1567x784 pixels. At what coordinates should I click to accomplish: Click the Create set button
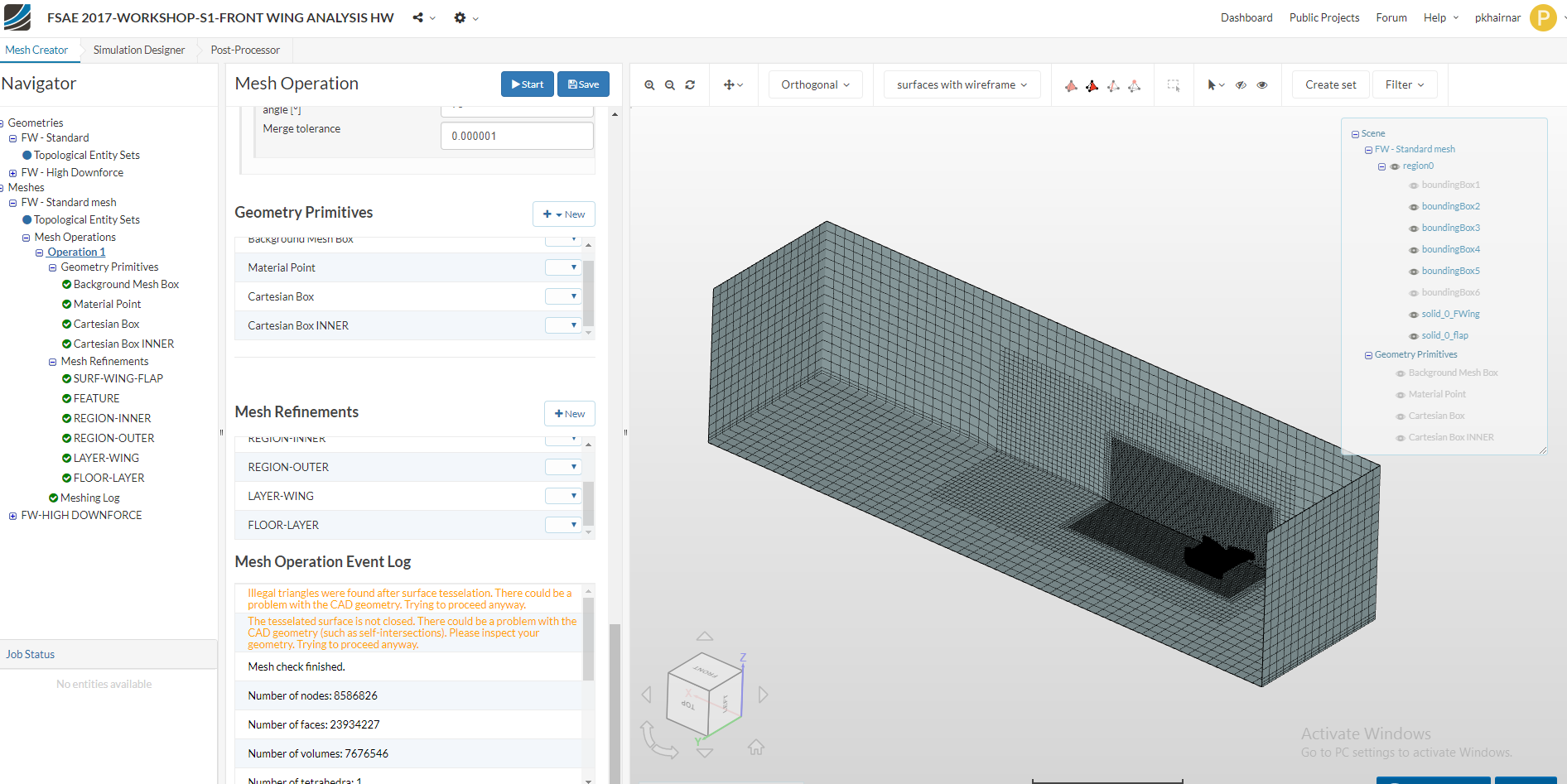click(1330, 85)
